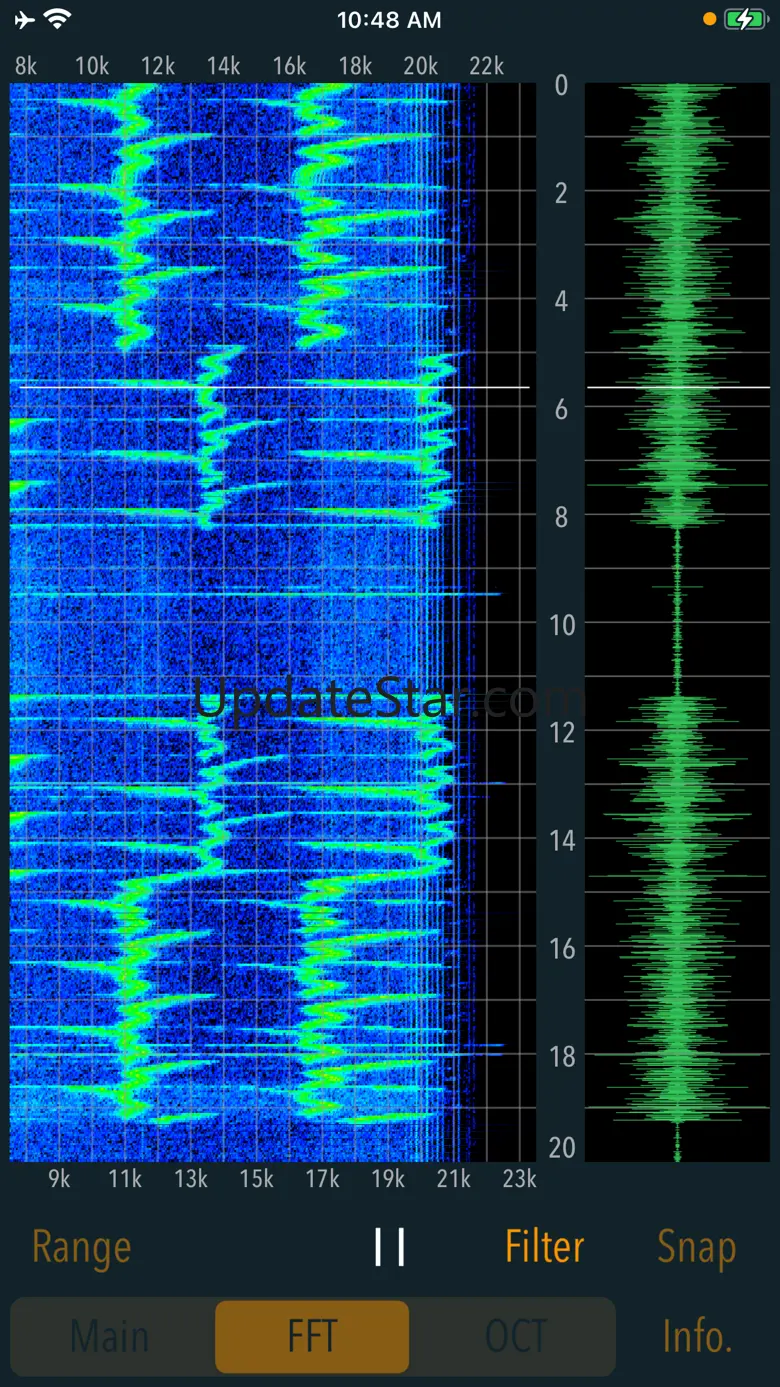Tap the white marker line on waveform
780x1387 pixels.
point(678,387)
